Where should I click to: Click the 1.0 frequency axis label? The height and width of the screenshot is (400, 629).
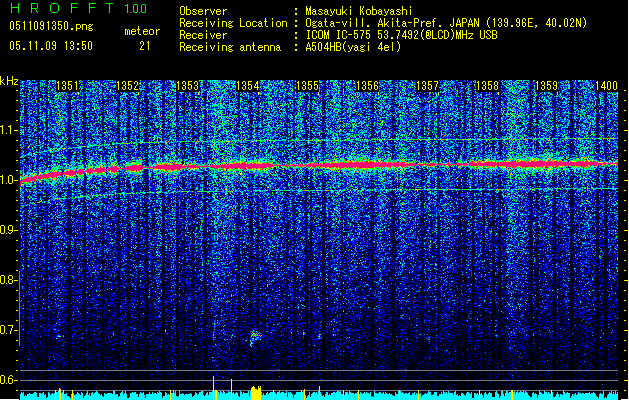tap(9, 180)
